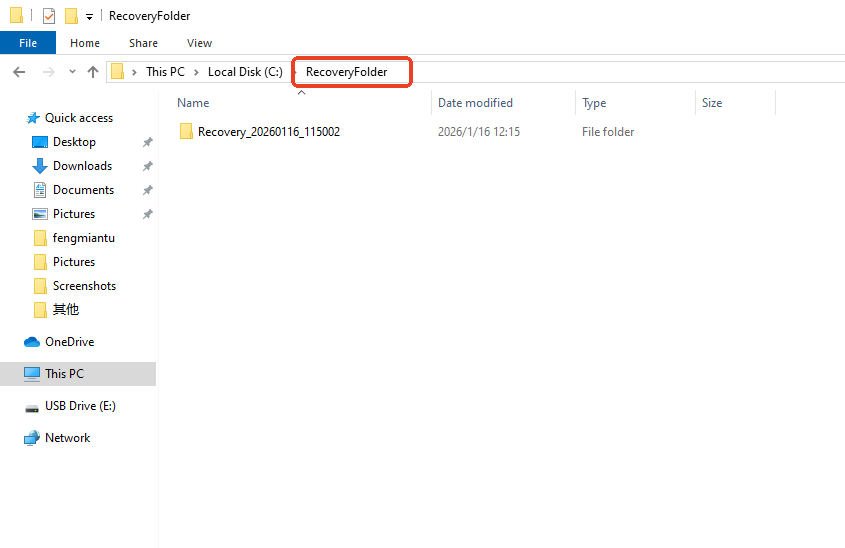Click the Network globe icon
This screenshot has height=548, width=845.
tap(32, 438)
